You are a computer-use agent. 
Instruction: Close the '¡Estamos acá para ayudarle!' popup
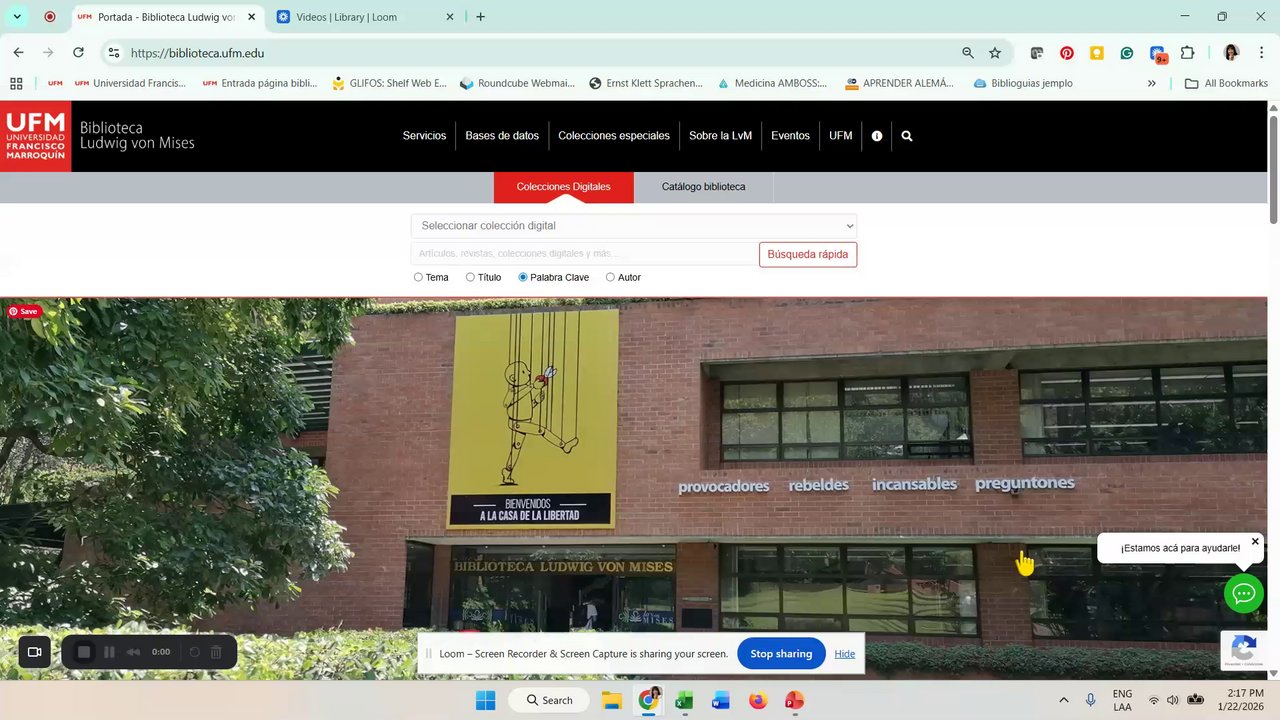pyautogui.click(x=1255, y=542)
